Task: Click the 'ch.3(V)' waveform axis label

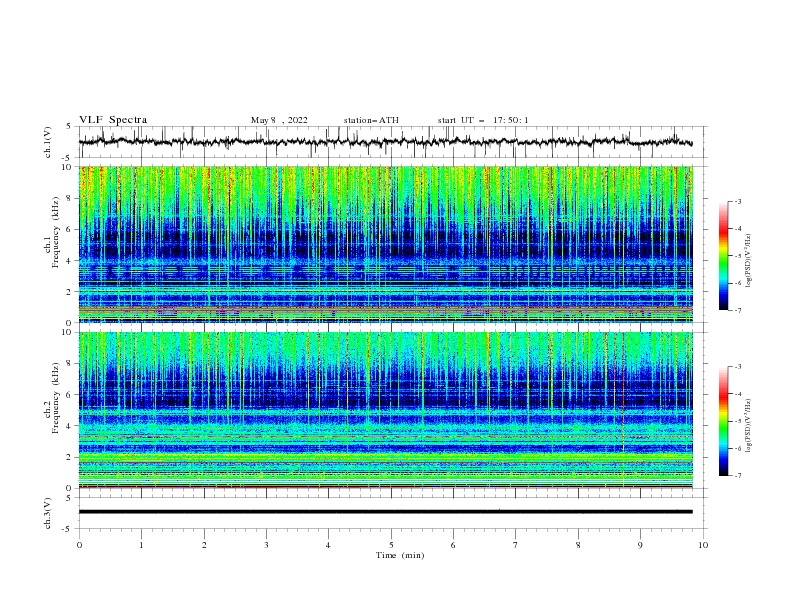Action: [48, 513]
